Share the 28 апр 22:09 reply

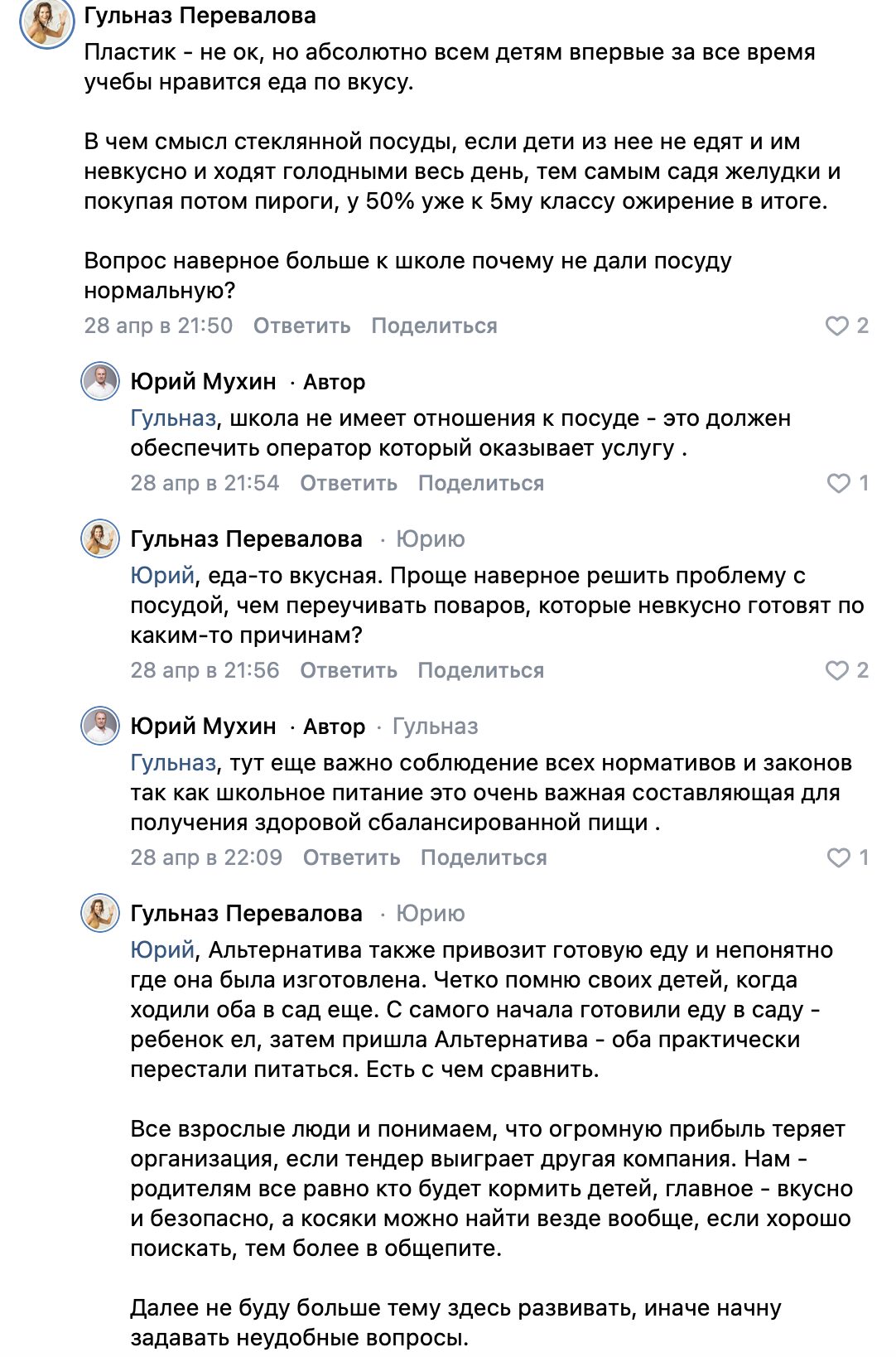tap(484, 857)
